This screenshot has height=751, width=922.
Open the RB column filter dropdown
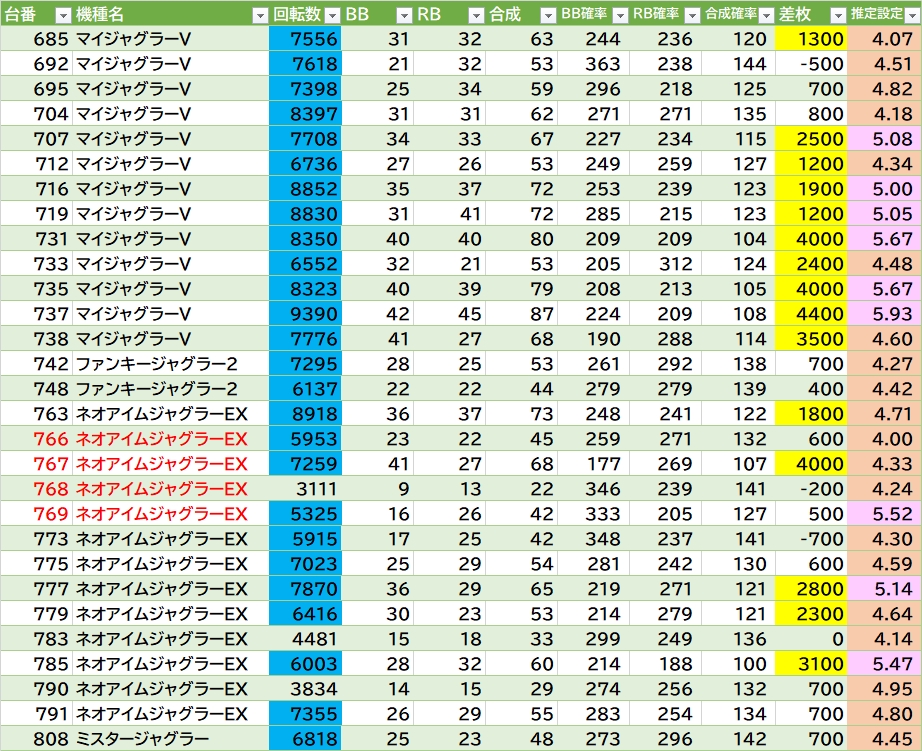476,16
